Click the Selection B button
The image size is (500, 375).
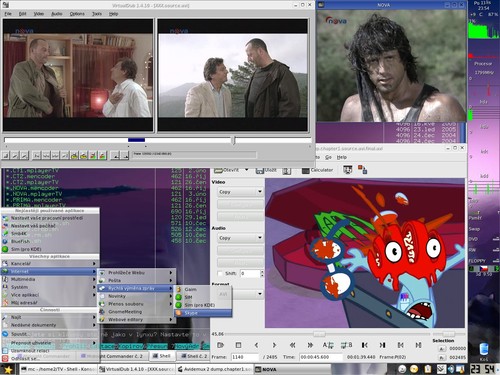[x=442, y=357]
